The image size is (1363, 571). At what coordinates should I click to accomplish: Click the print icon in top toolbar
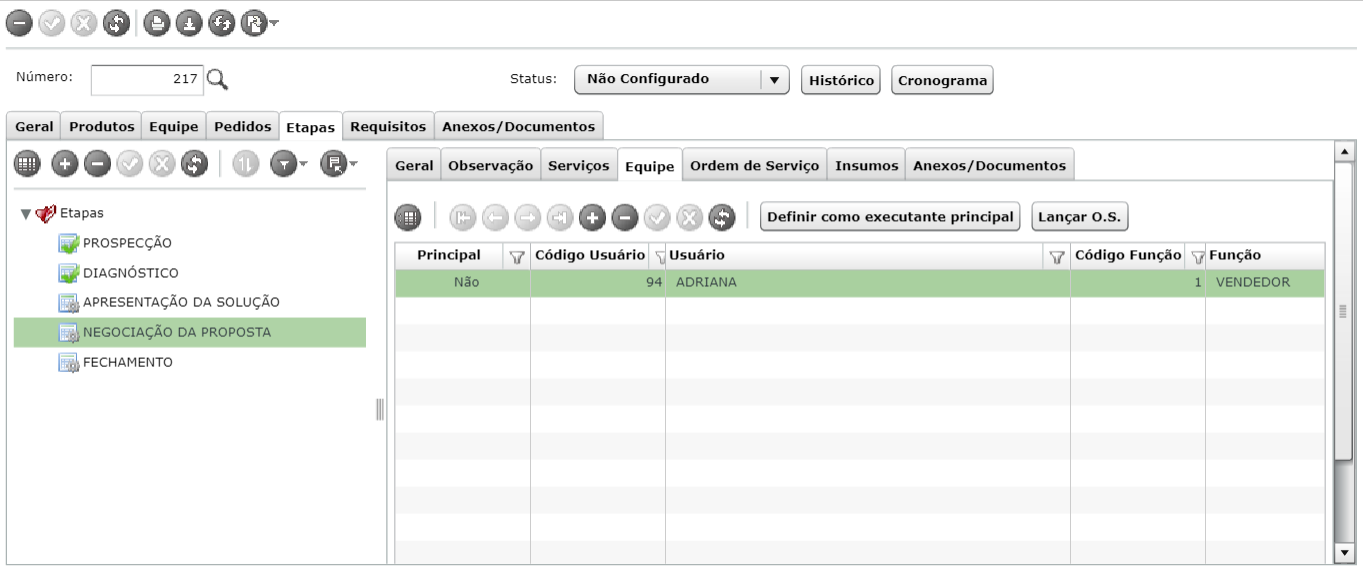coord(155,22)
